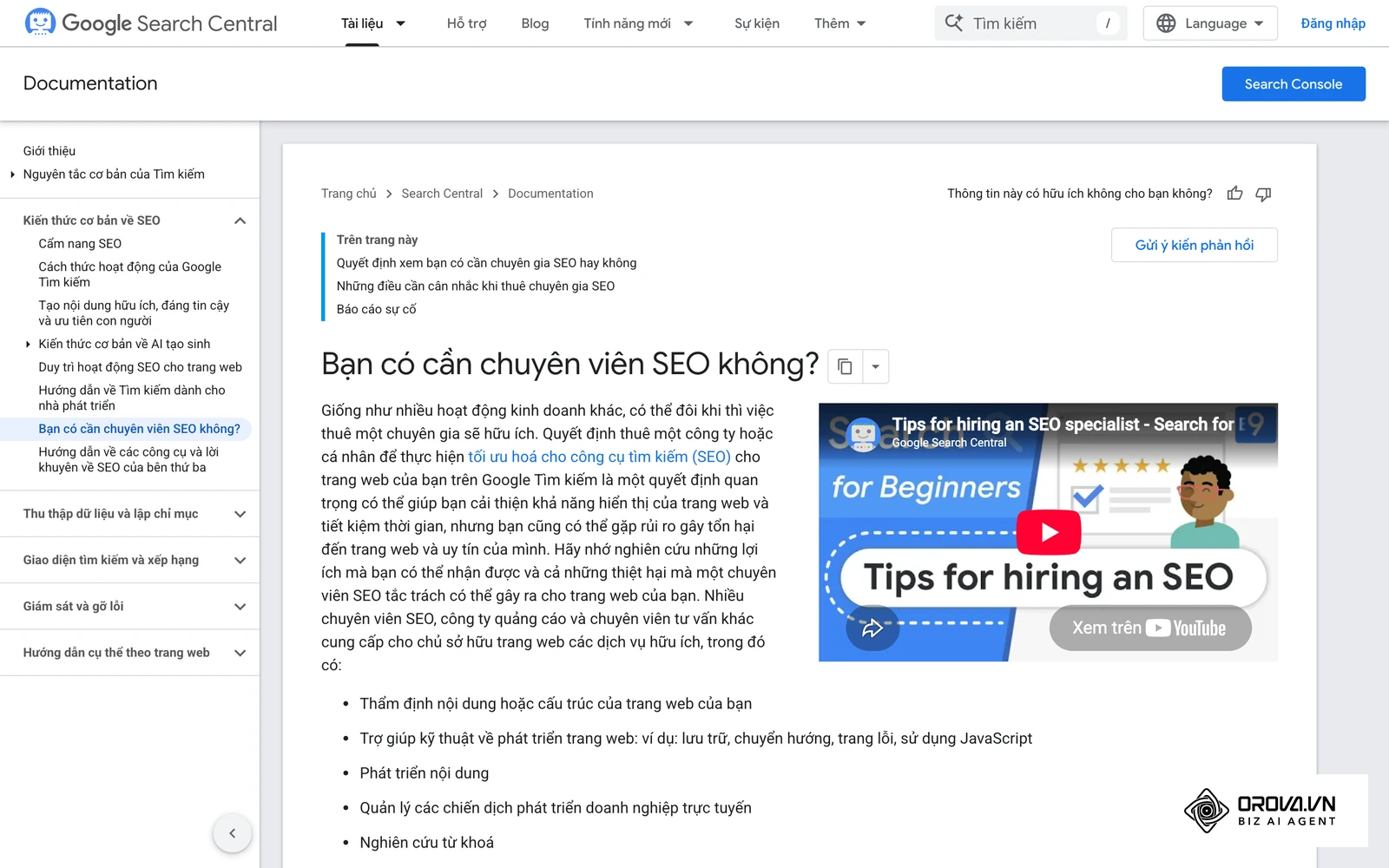Open Cẩm nang SEO sidebar item
Screen dimensions: 1389x868
pyautogui.click(x=80, y=244)
